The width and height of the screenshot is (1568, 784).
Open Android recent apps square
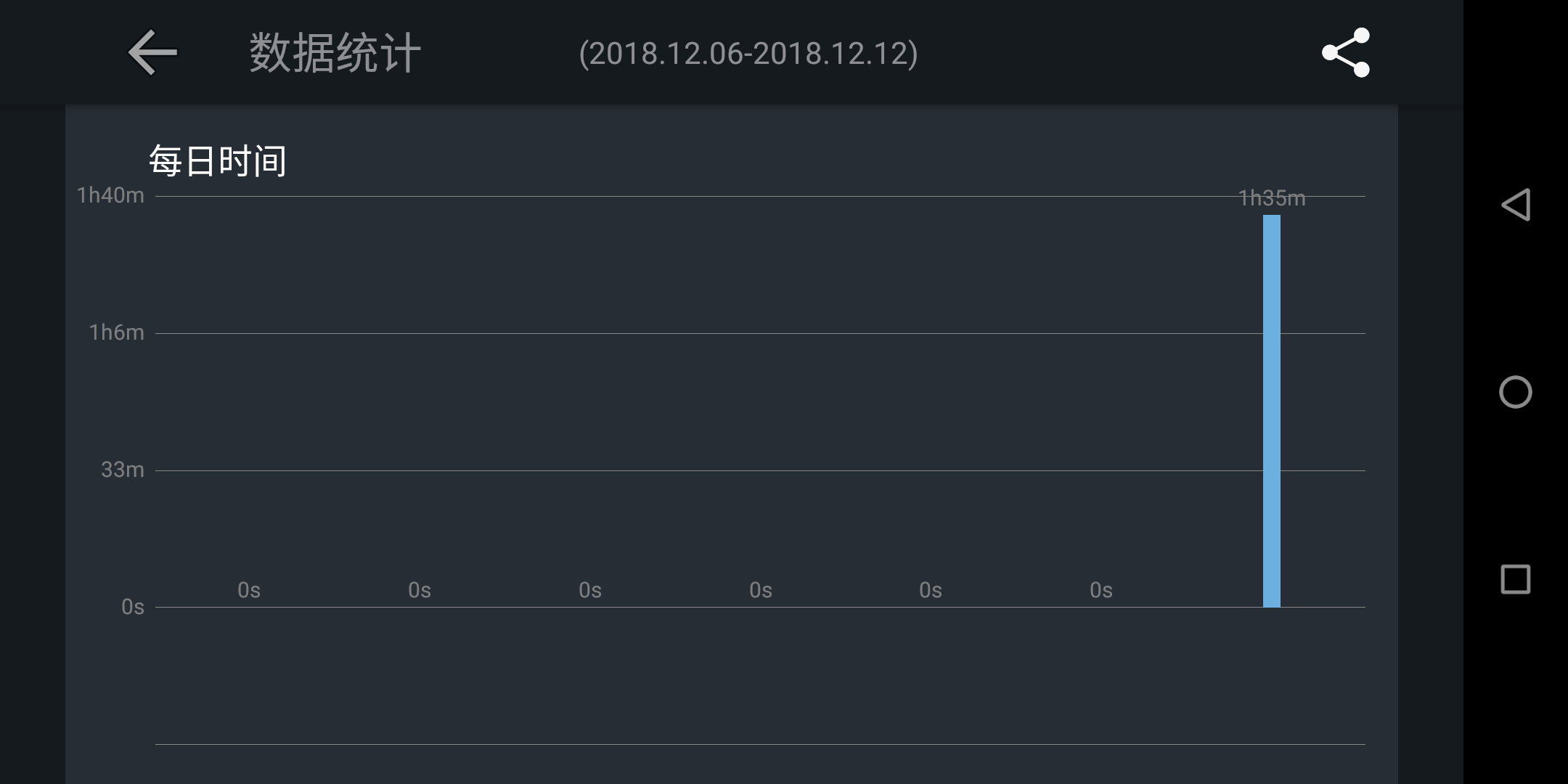[1516, 579]
